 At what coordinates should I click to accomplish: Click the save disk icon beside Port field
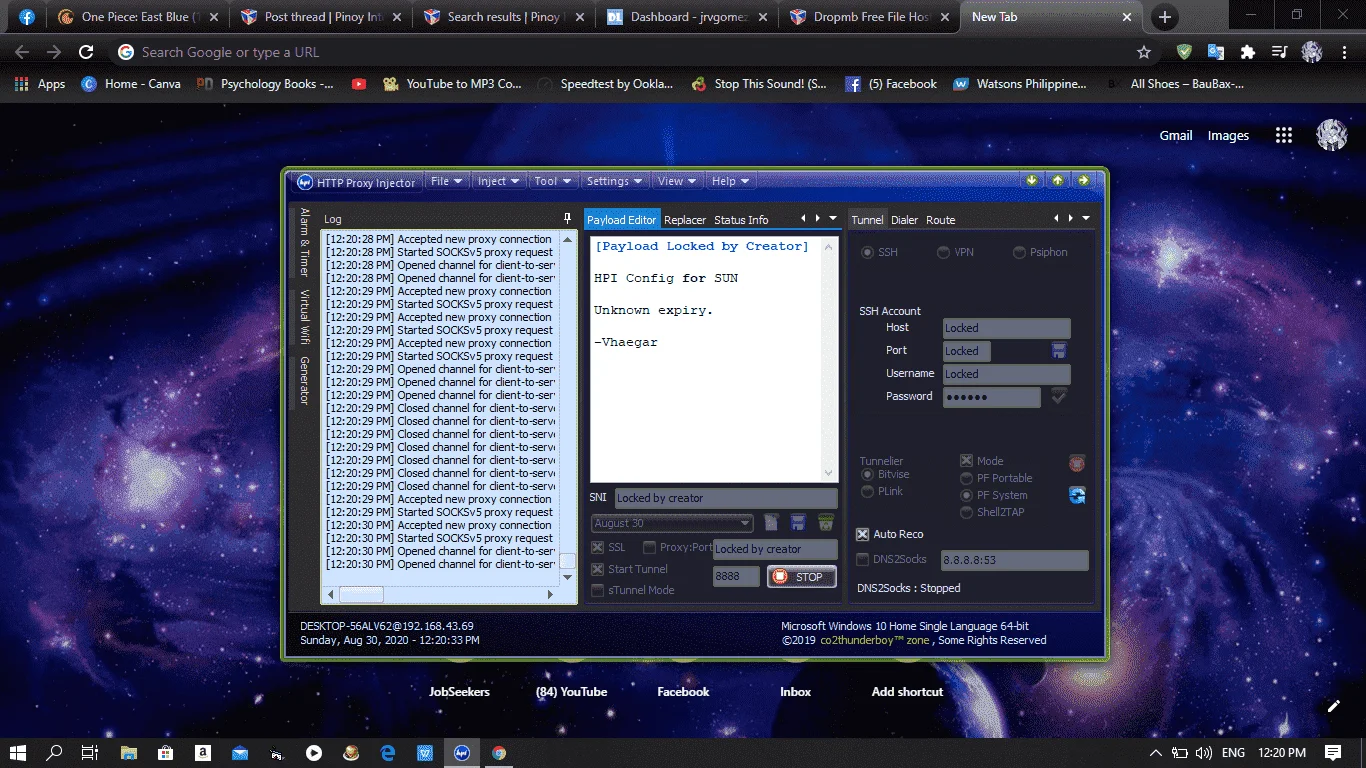click(x=1059, y=351)
